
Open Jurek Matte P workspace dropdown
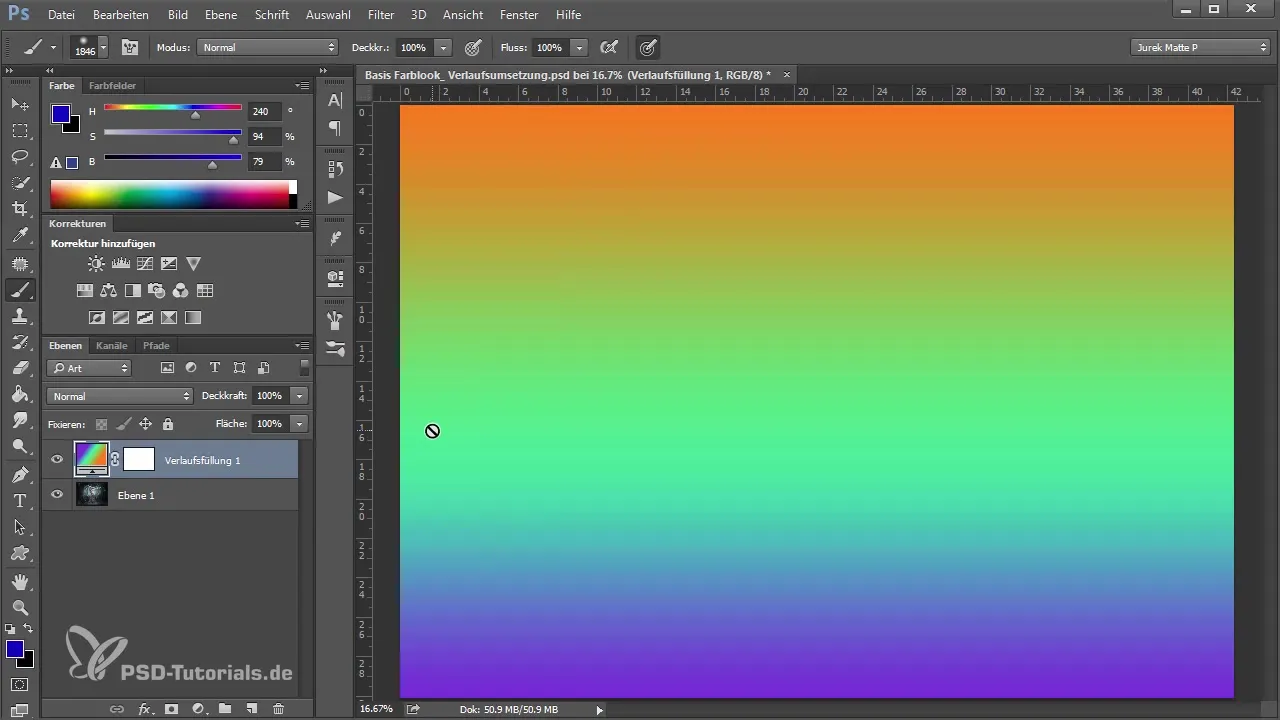(1200, 47)
